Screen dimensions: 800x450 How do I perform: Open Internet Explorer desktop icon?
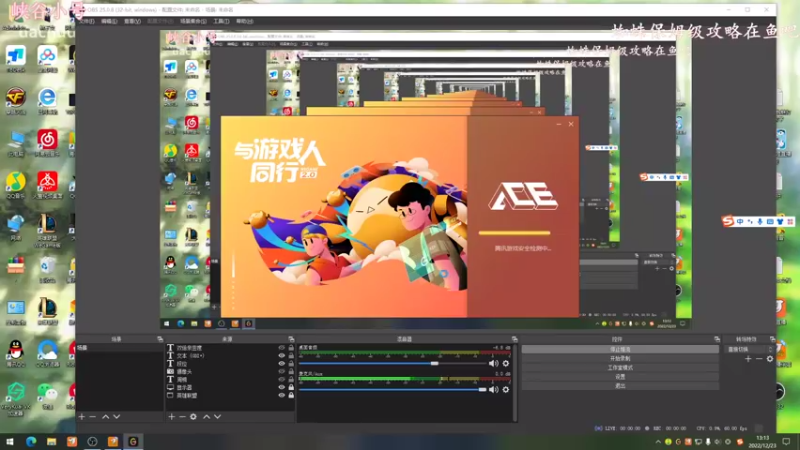pyautogui.click(x=47, y=101)
